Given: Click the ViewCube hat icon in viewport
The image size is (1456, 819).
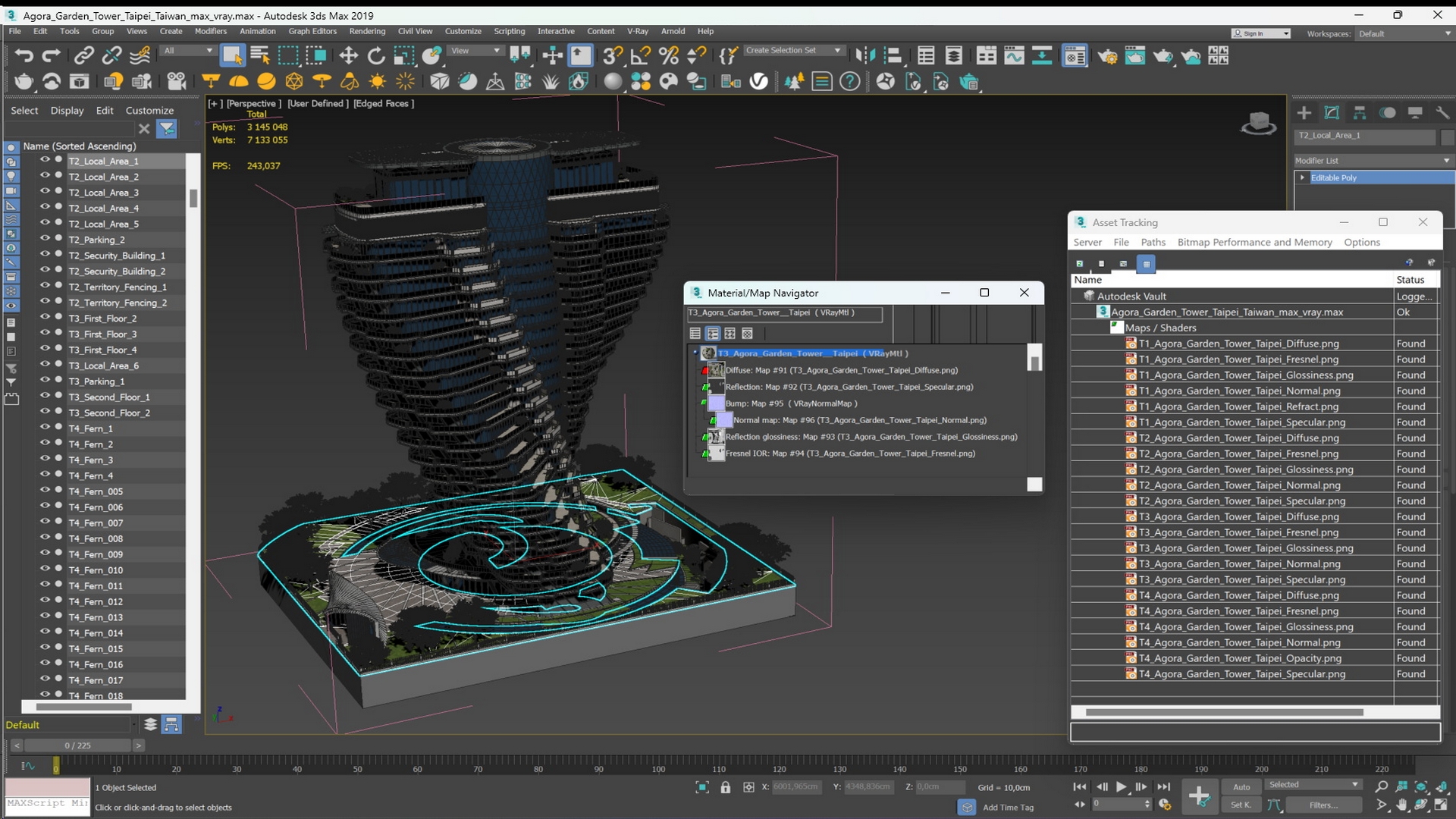Looking at the screenshot, I should point(1258,123).
